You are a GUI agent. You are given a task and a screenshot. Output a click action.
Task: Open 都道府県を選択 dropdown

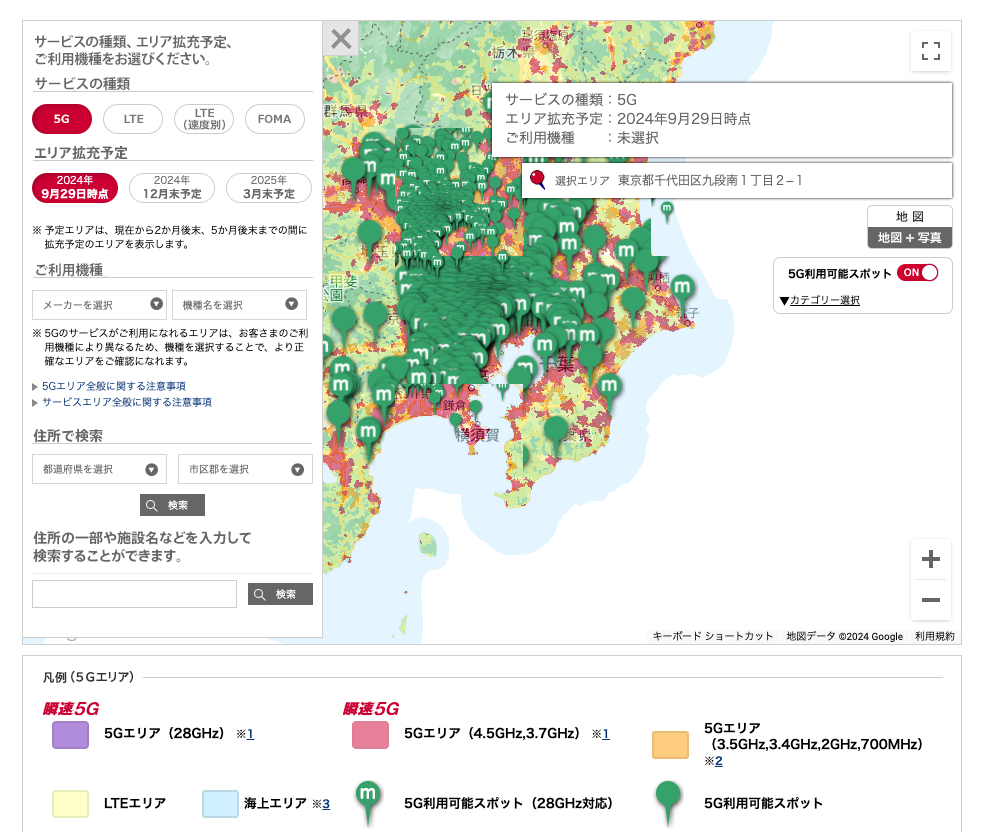click(x=99, y=469)
